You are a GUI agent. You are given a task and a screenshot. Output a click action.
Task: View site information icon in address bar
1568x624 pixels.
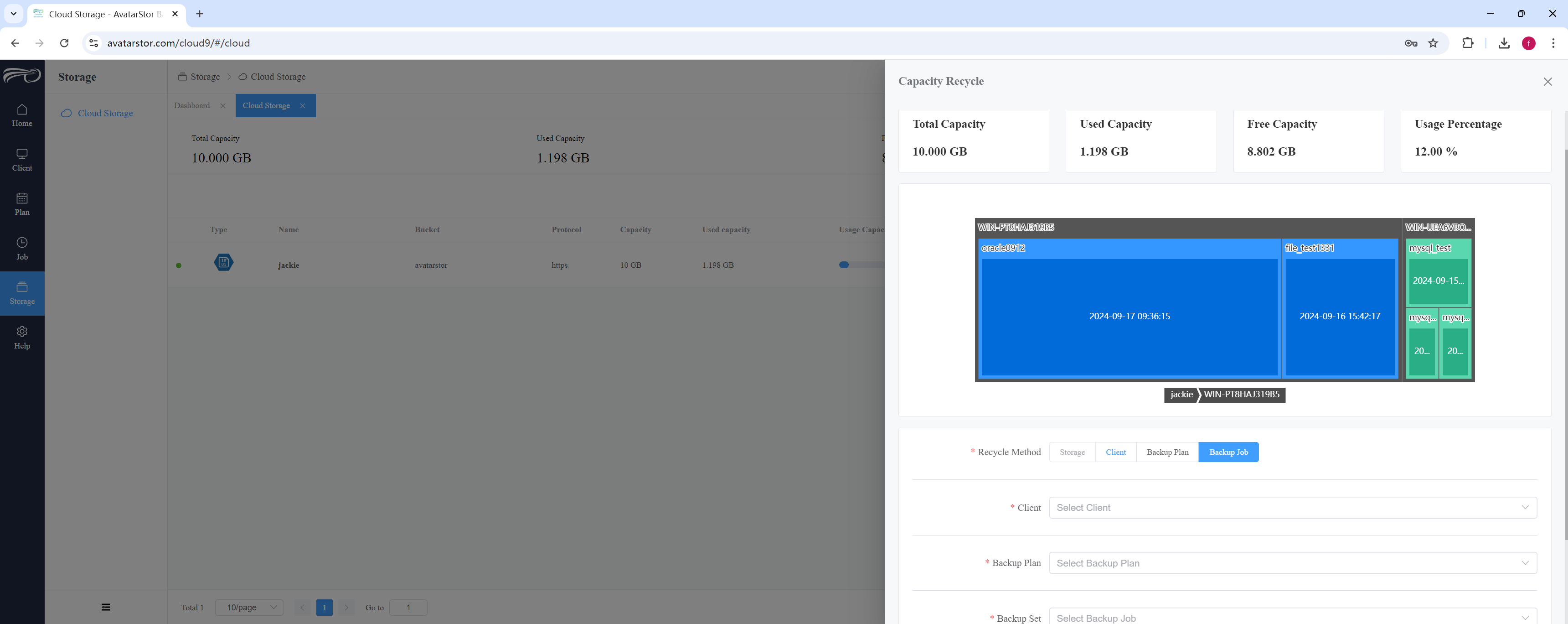pyautogui.click(x=94, y=43)
